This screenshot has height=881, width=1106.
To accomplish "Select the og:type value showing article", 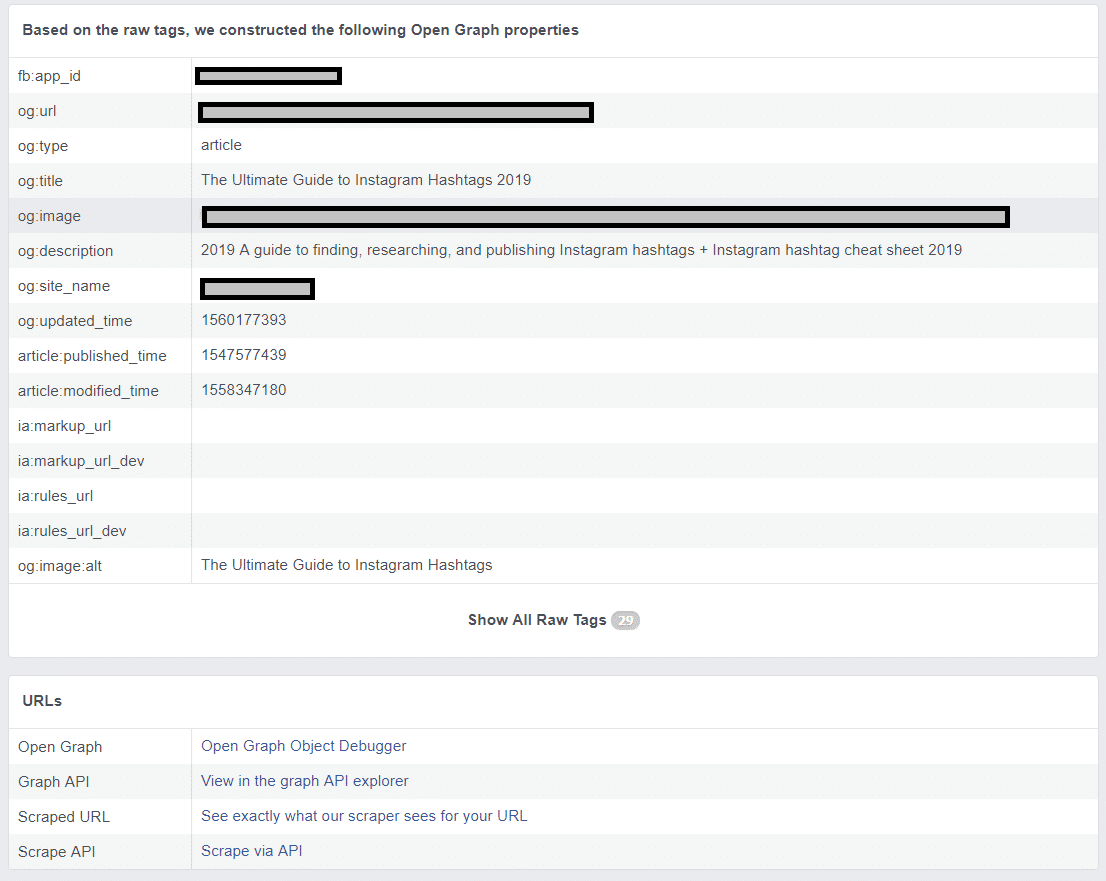I will 221,145.
